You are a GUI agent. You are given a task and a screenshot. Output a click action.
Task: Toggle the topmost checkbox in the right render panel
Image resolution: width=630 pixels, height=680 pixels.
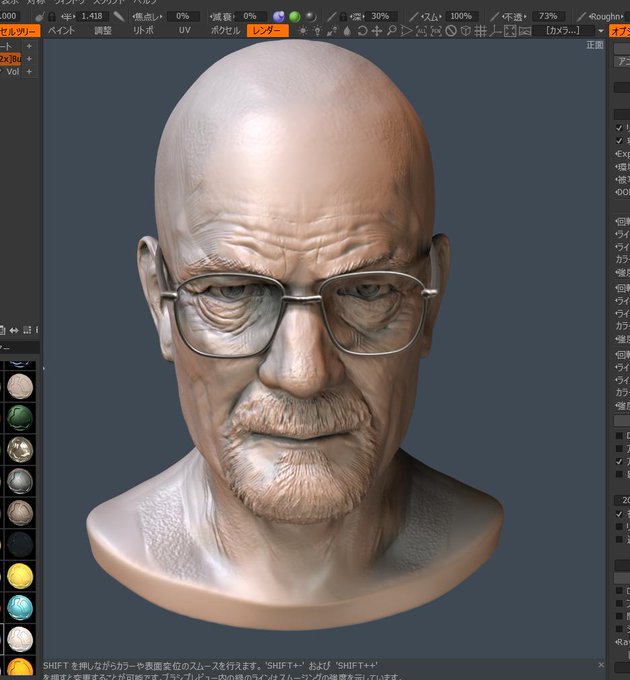619,128
